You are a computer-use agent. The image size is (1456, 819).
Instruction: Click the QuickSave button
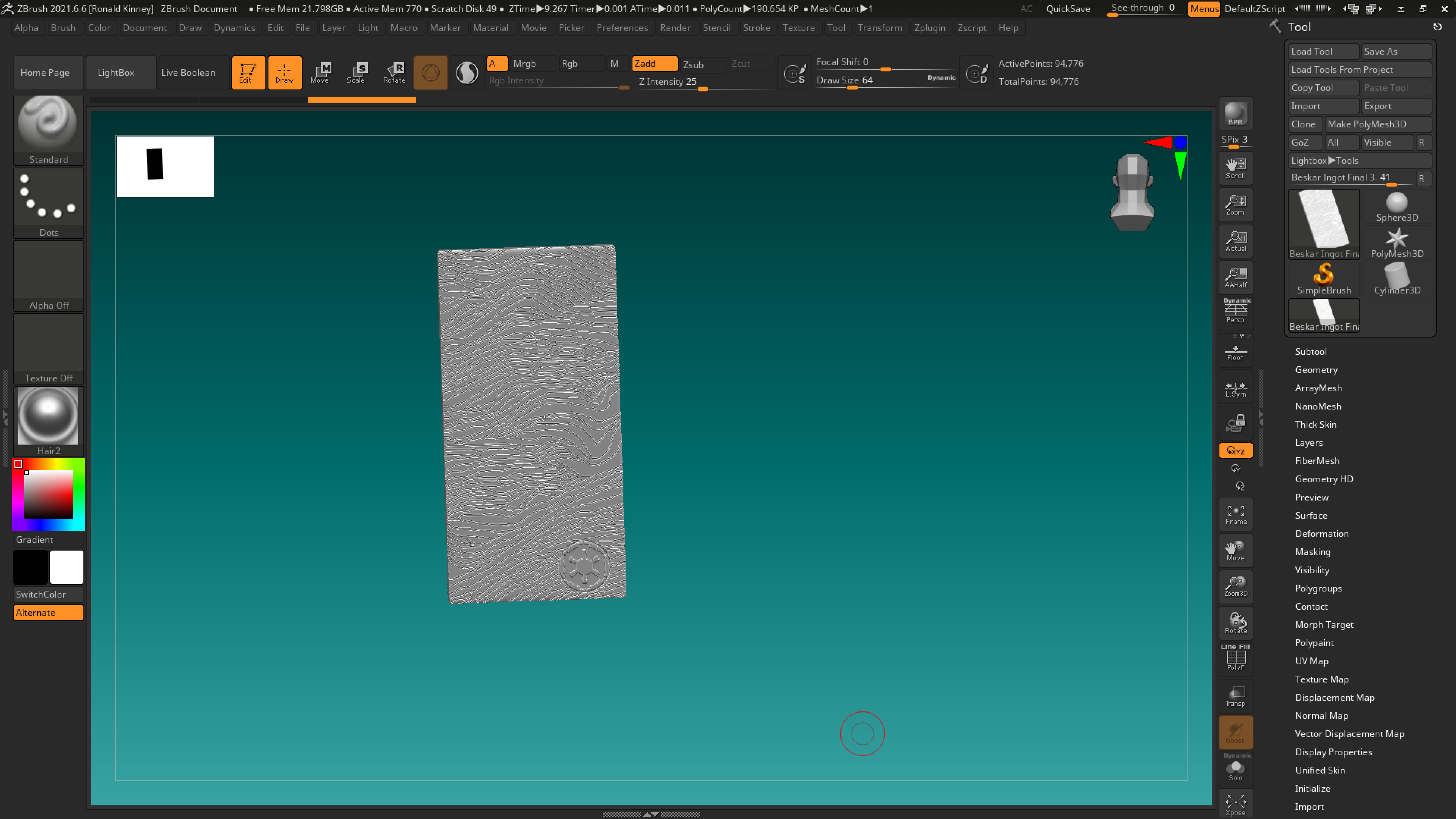(x=1068, y=8)
